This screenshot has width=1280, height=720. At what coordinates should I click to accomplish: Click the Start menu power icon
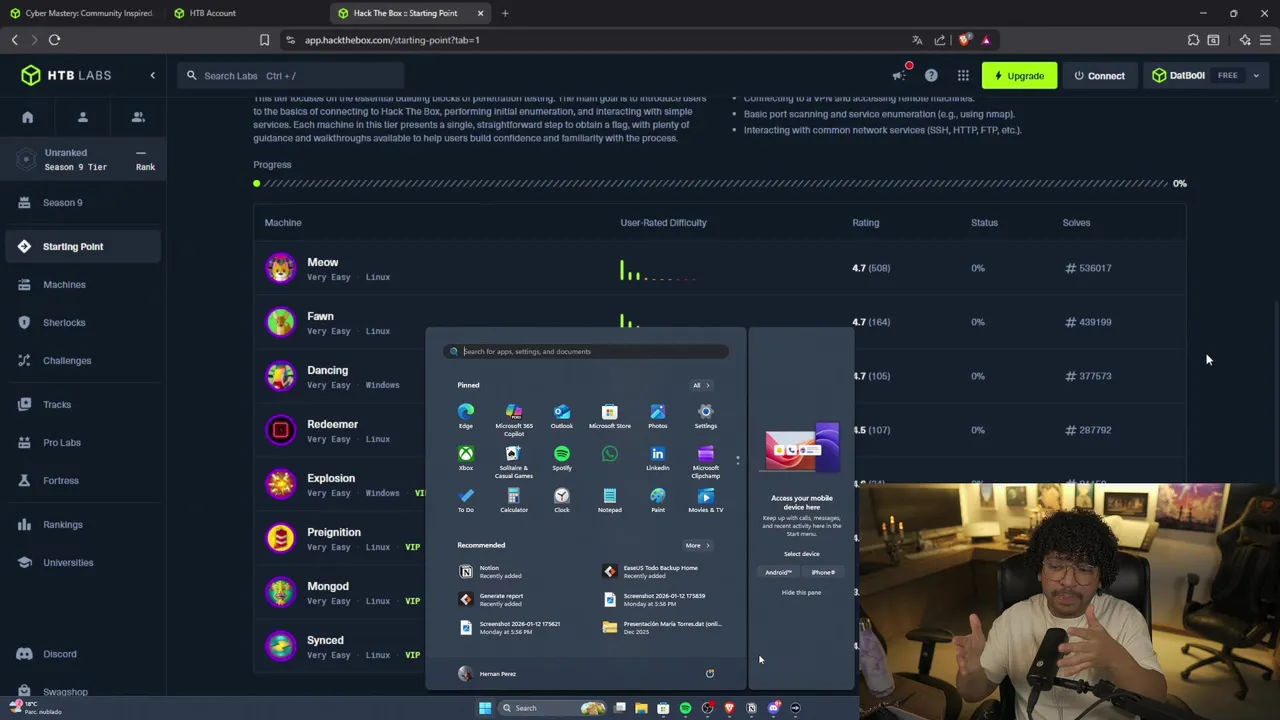click(x=710, y=674)
